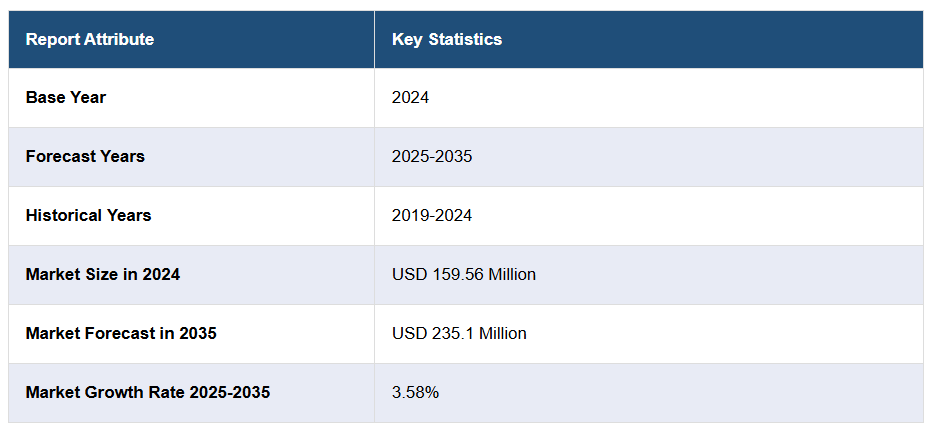Click the Key Statistics column header
Viewport: 928px width, 432px height.
(x=446, y=39)
